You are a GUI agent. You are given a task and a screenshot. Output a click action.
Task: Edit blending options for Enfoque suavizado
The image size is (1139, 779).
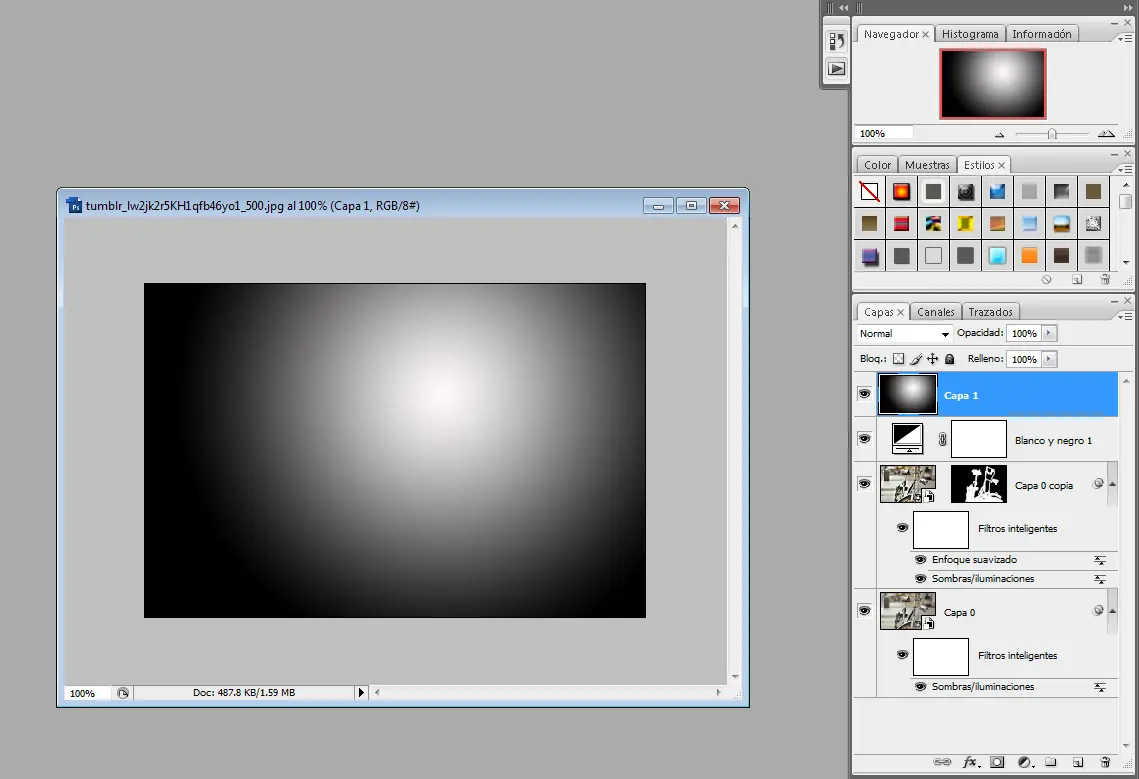pos(1100,560)
